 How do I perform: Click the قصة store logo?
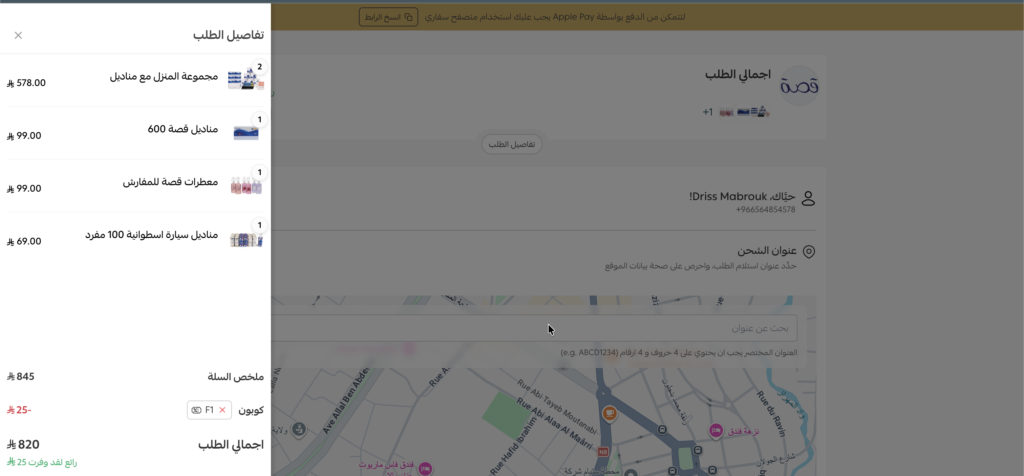coord(800,86)
